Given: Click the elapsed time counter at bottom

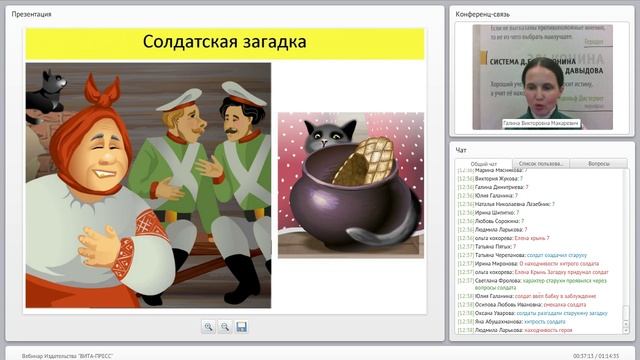Looking at the screenshot, I should coord(596,356).
